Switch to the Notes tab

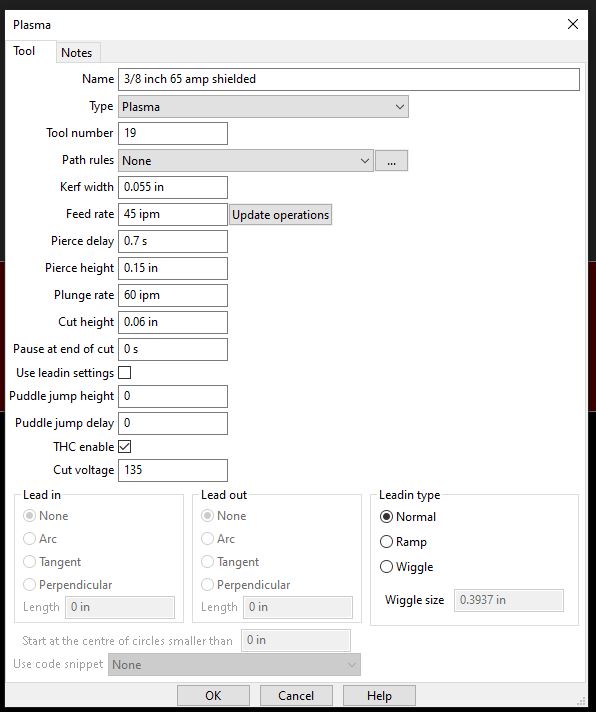pos(76,53)
